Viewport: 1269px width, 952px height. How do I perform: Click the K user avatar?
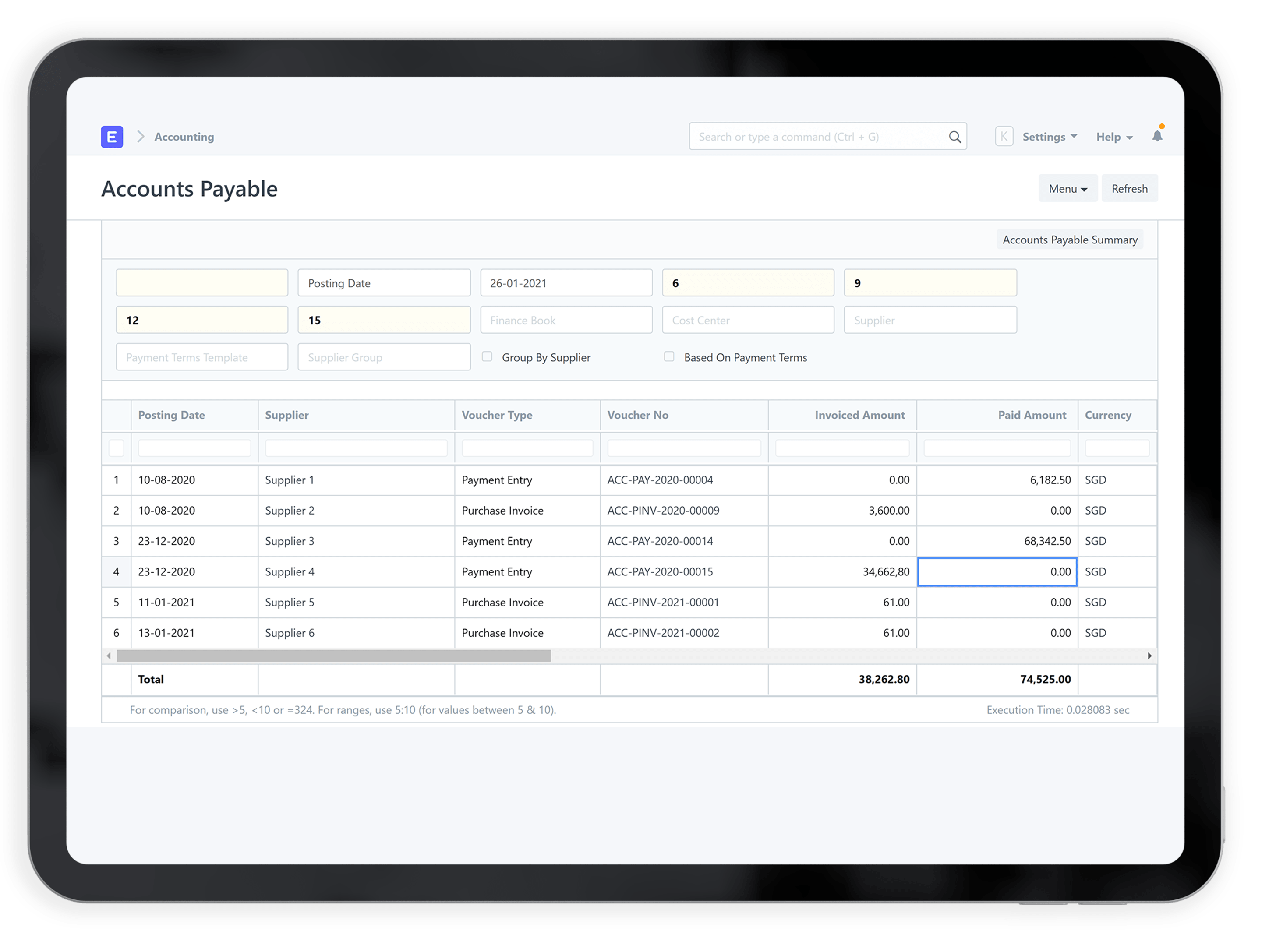point(1004,137)
